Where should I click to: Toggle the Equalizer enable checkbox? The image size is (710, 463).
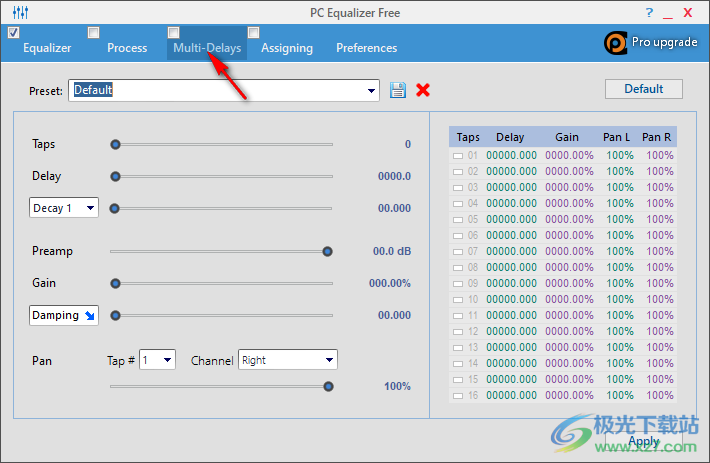point(14,32)
